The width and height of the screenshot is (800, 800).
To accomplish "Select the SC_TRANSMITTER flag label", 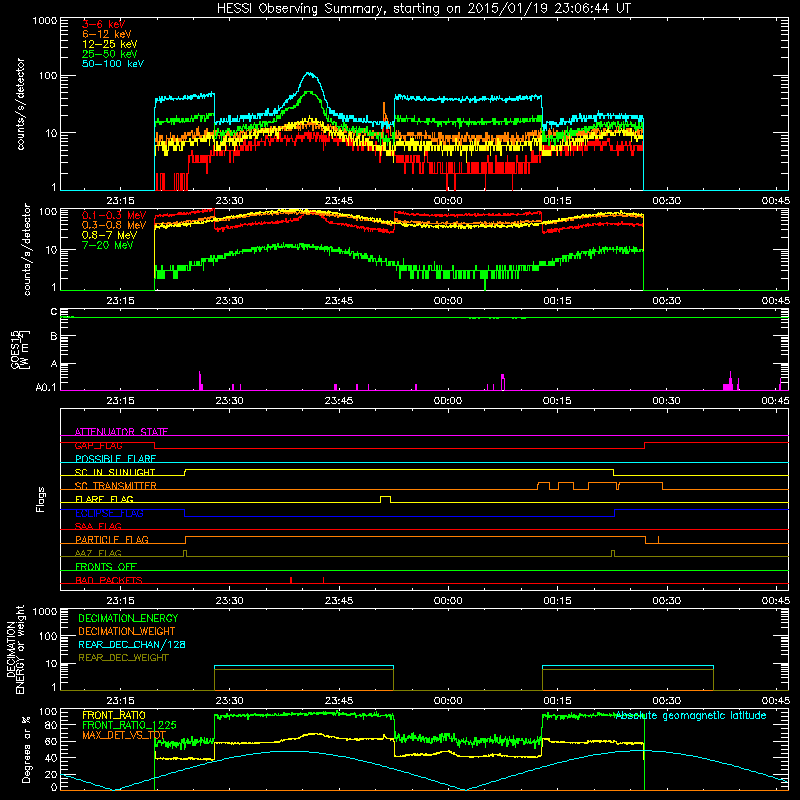I will pos(116,486).
